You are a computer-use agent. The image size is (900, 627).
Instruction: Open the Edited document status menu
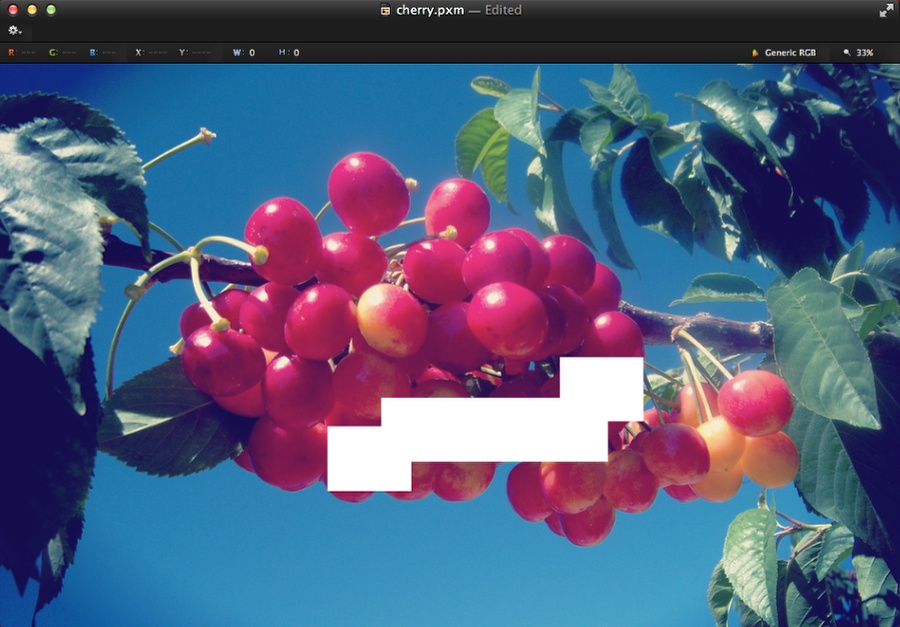tap(503, 10)
